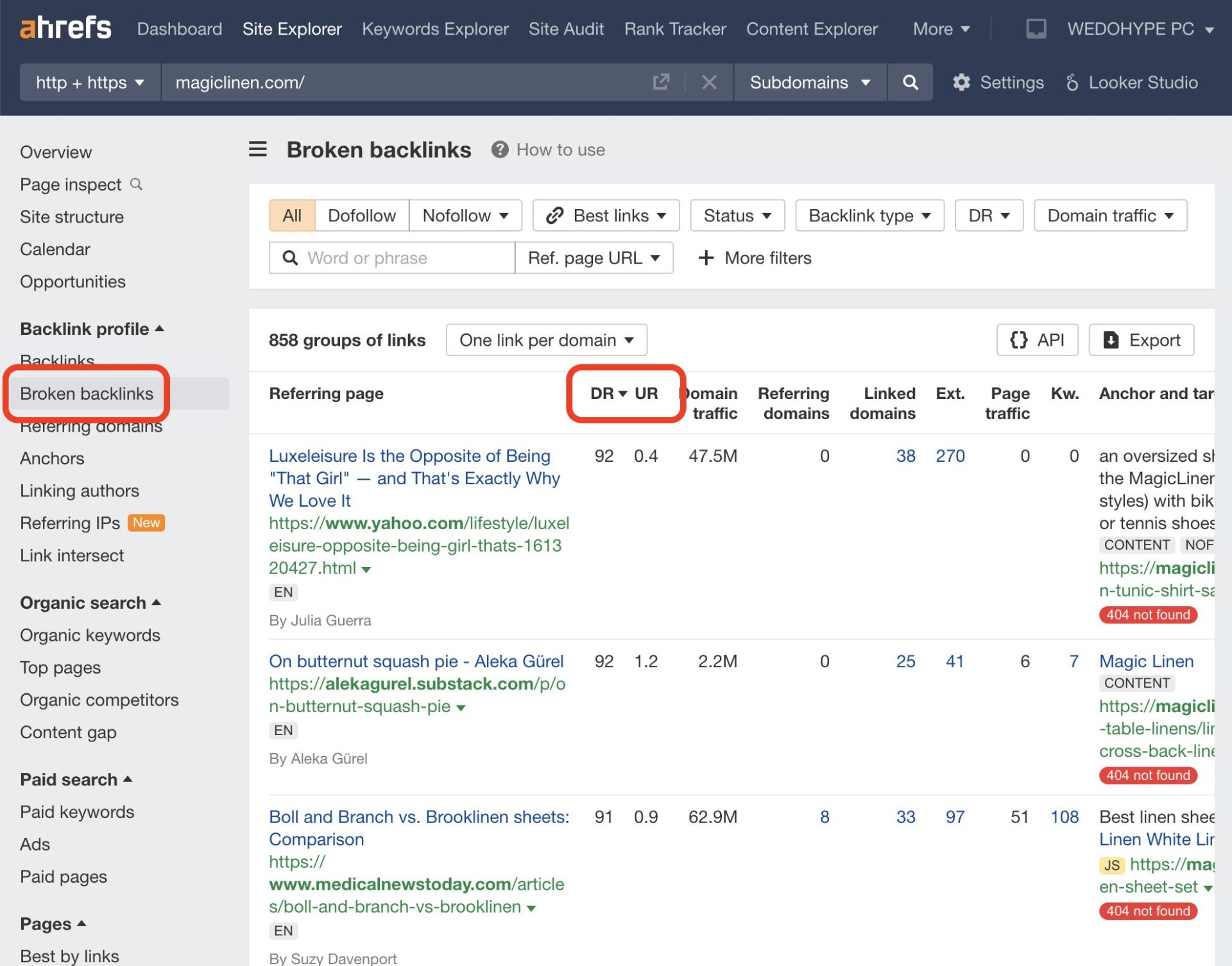
Task: Export the broken backlinks report
Action: click(1142, 340)
